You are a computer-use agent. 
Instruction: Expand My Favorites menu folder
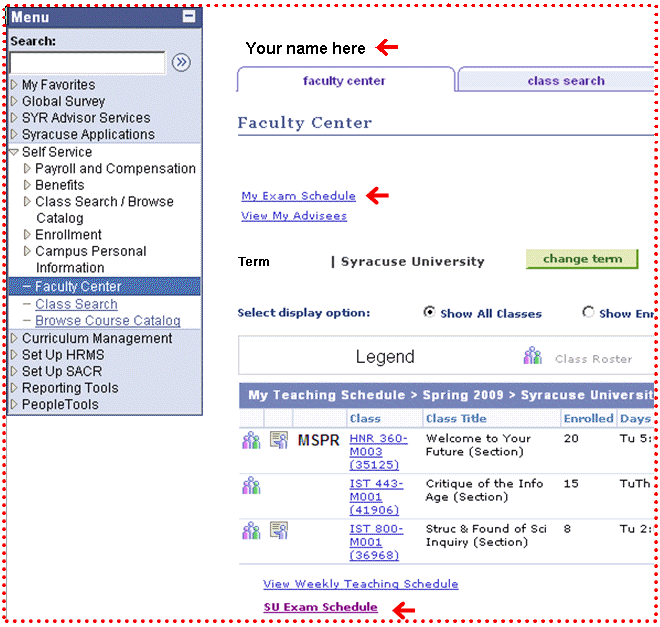pos(14,85)
